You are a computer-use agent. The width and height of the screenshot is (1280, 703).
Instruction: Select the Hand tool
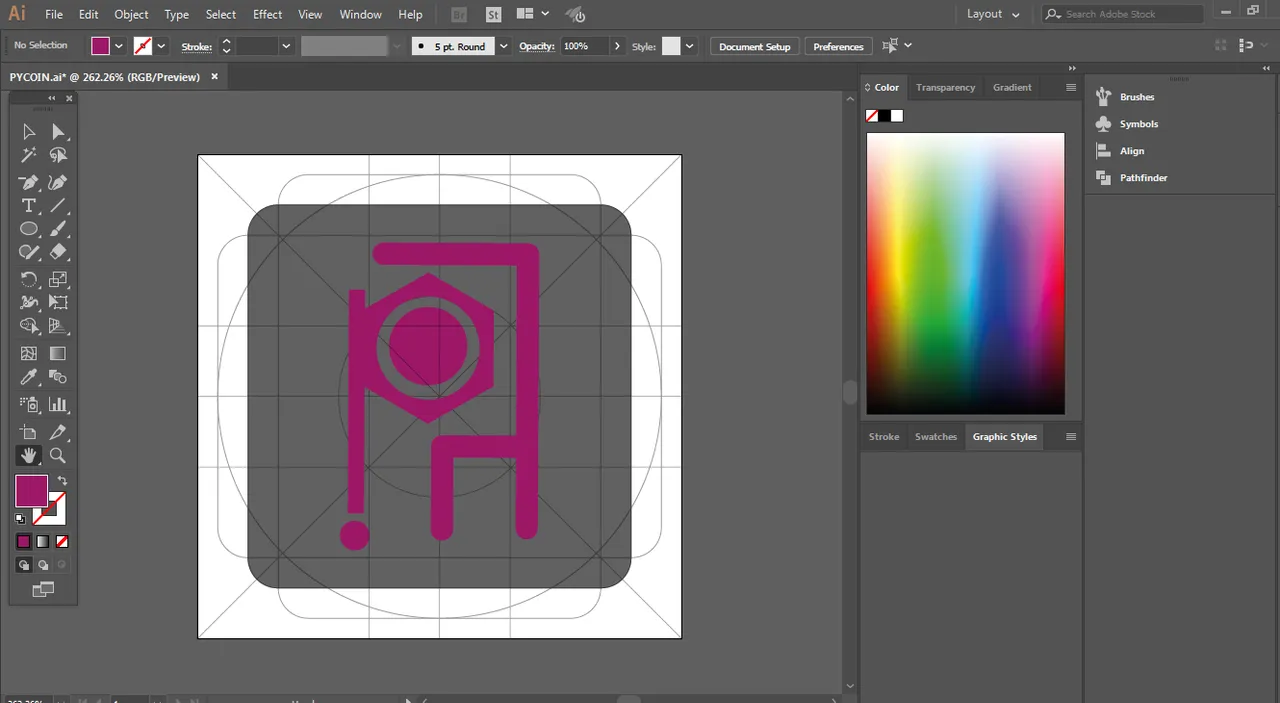[x=29, y=455]
